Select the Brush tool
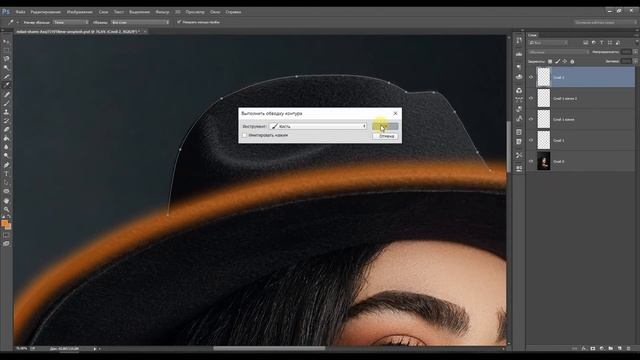This screenshot has height=360, width=640. click(6, 103)
